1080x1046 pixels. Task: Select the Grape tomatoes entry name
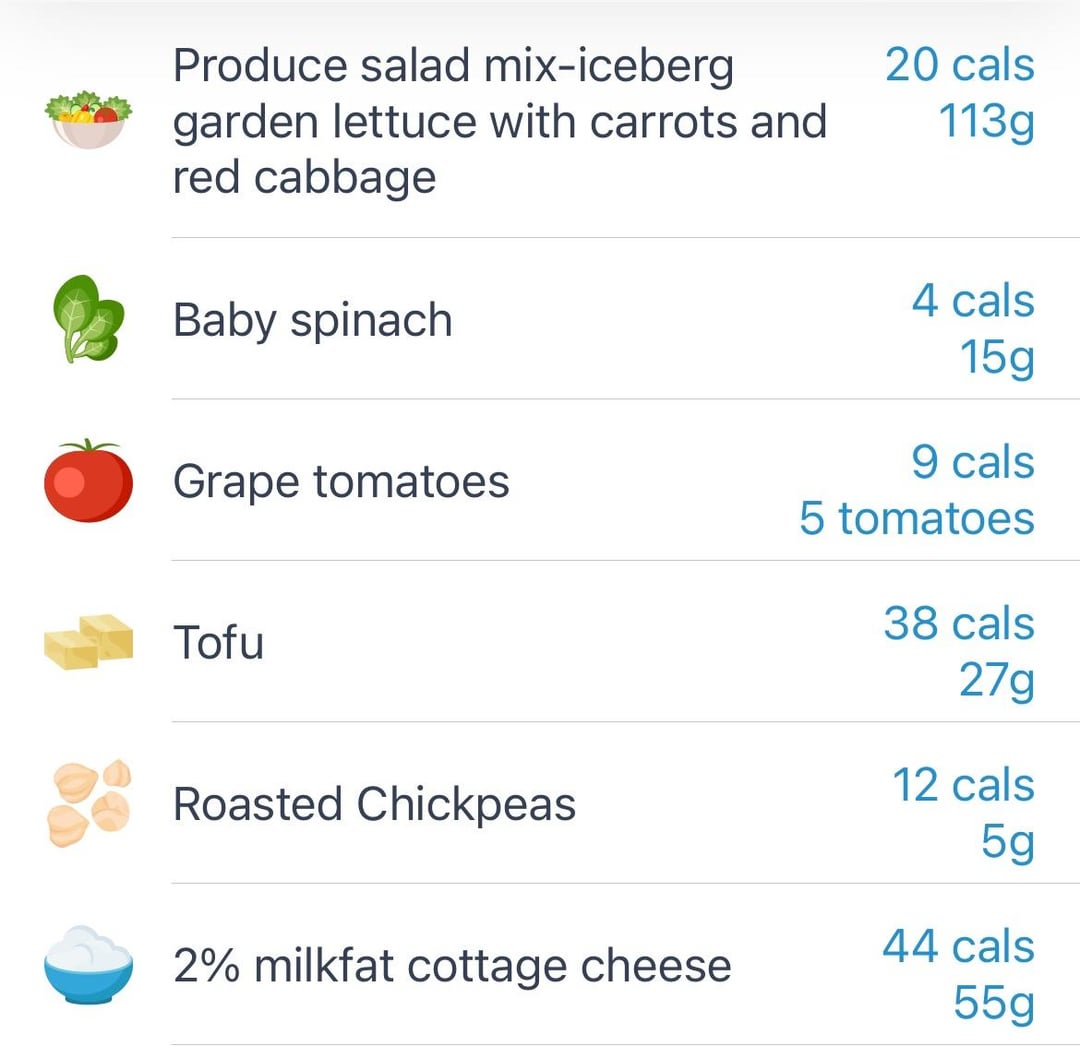click(x=341, y=481)
